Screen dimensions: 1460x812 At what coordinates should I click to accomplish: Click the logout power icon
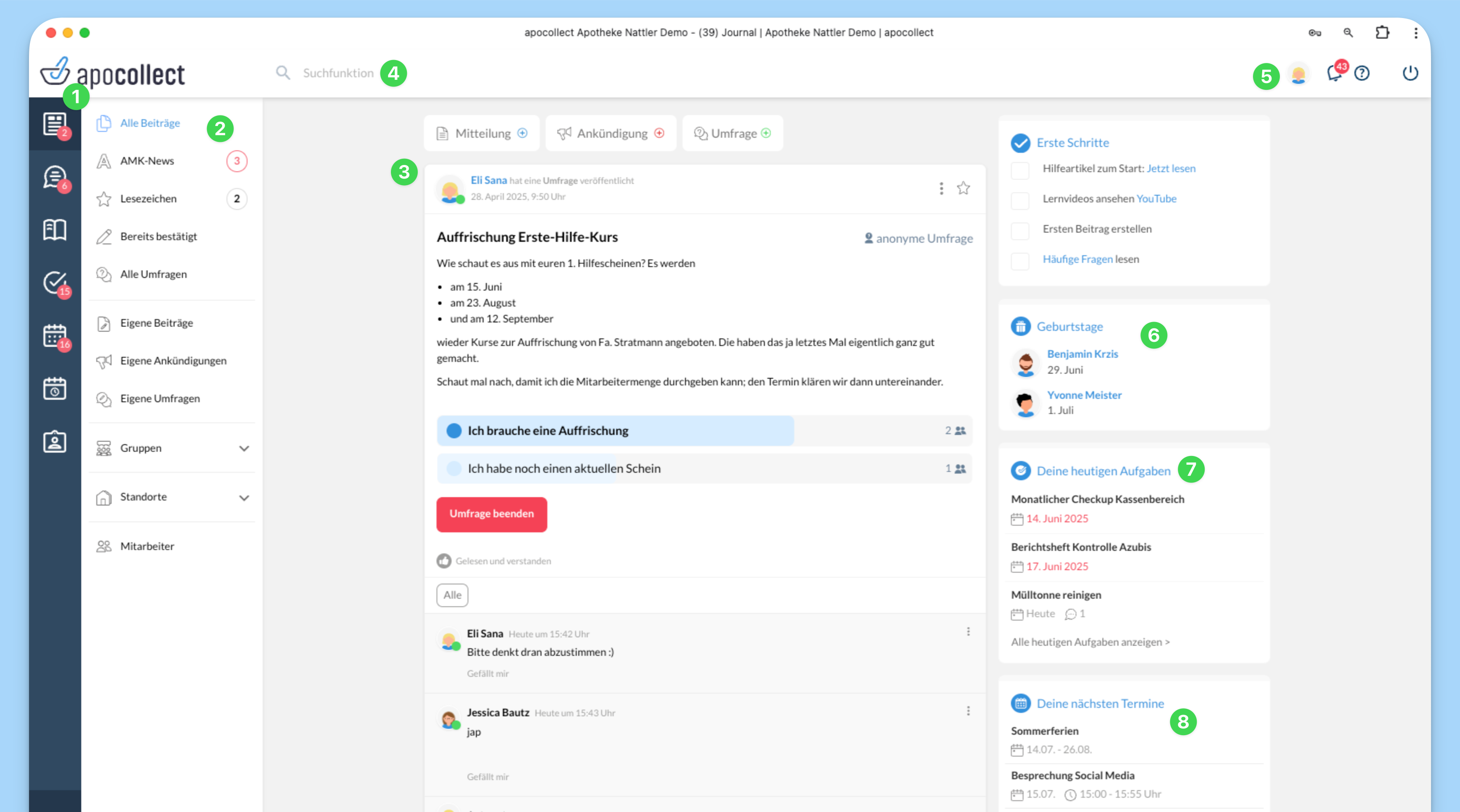[x=1410, y=73]
